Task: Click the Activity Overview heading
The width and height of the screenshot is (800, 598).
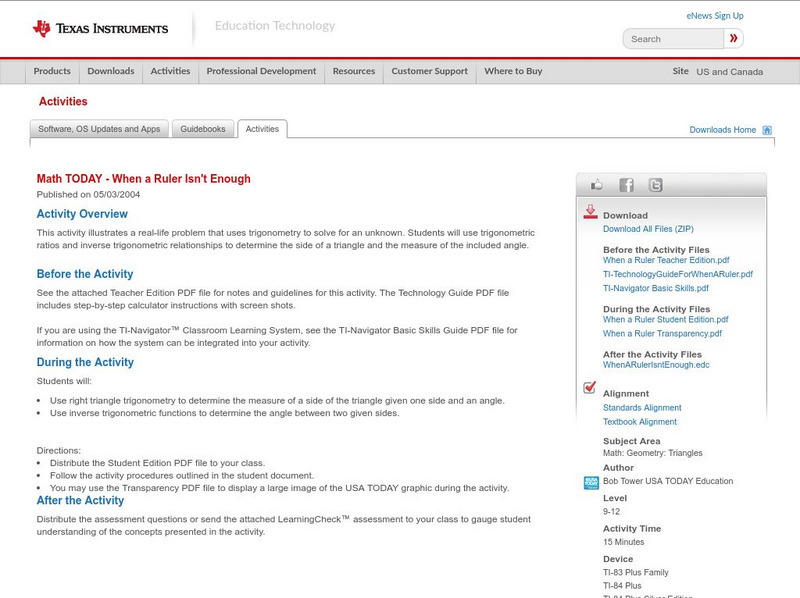Action: [82, 214]
